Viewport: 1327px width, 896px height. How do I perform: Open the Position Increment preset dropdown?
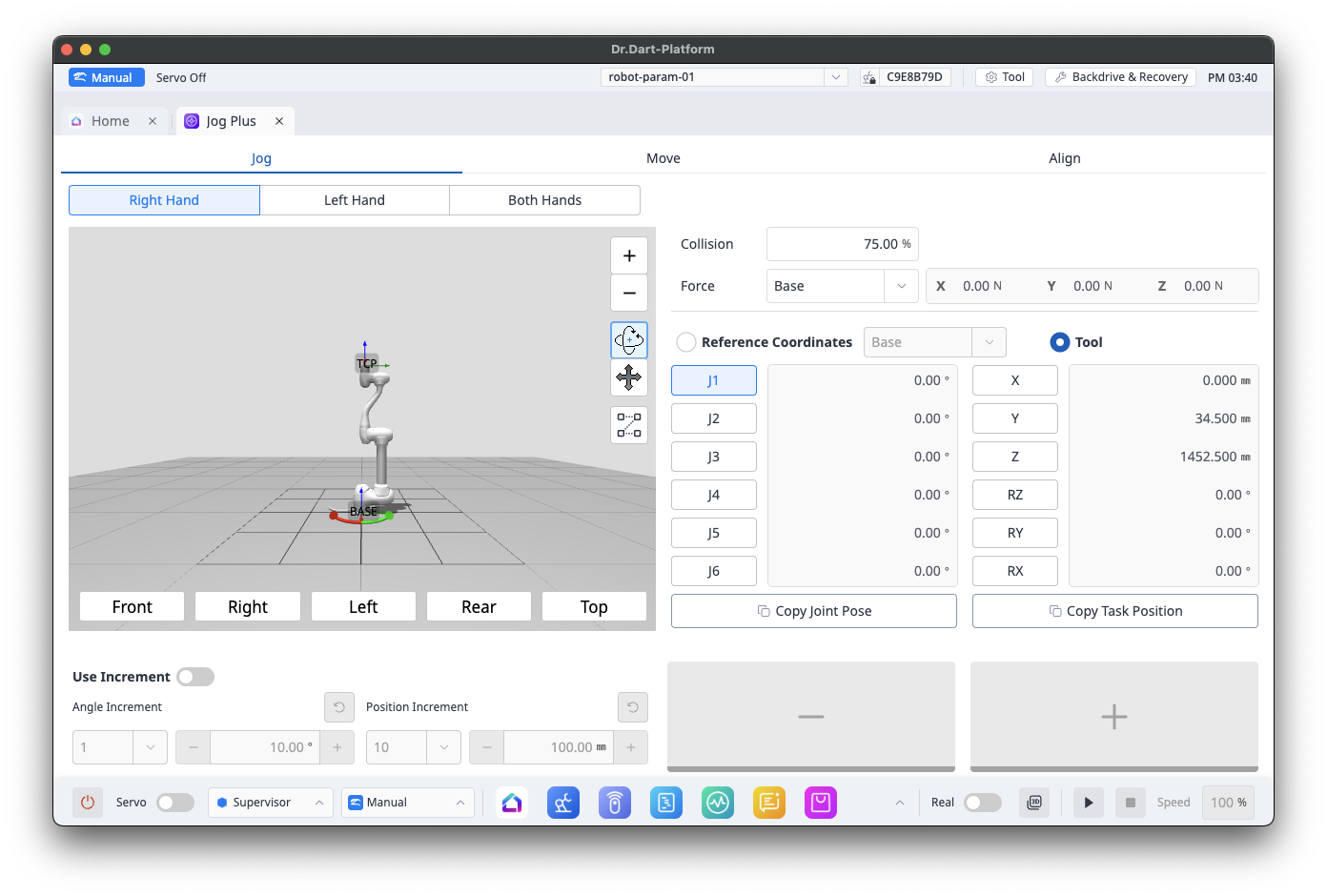[x=414, y=747]
